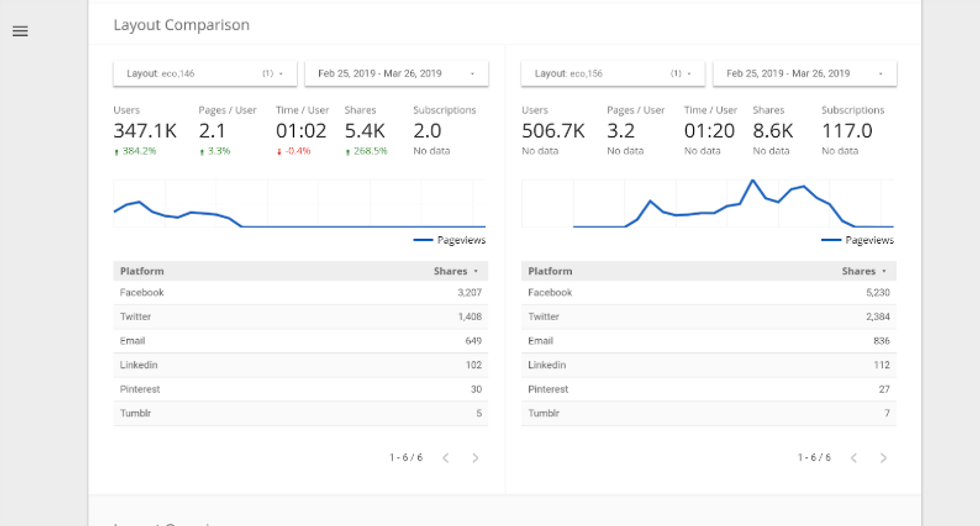Select the Pinterest row in left table
Image resolution: width=980 pixels, height=526 pixels.
[x=300, y=389]
